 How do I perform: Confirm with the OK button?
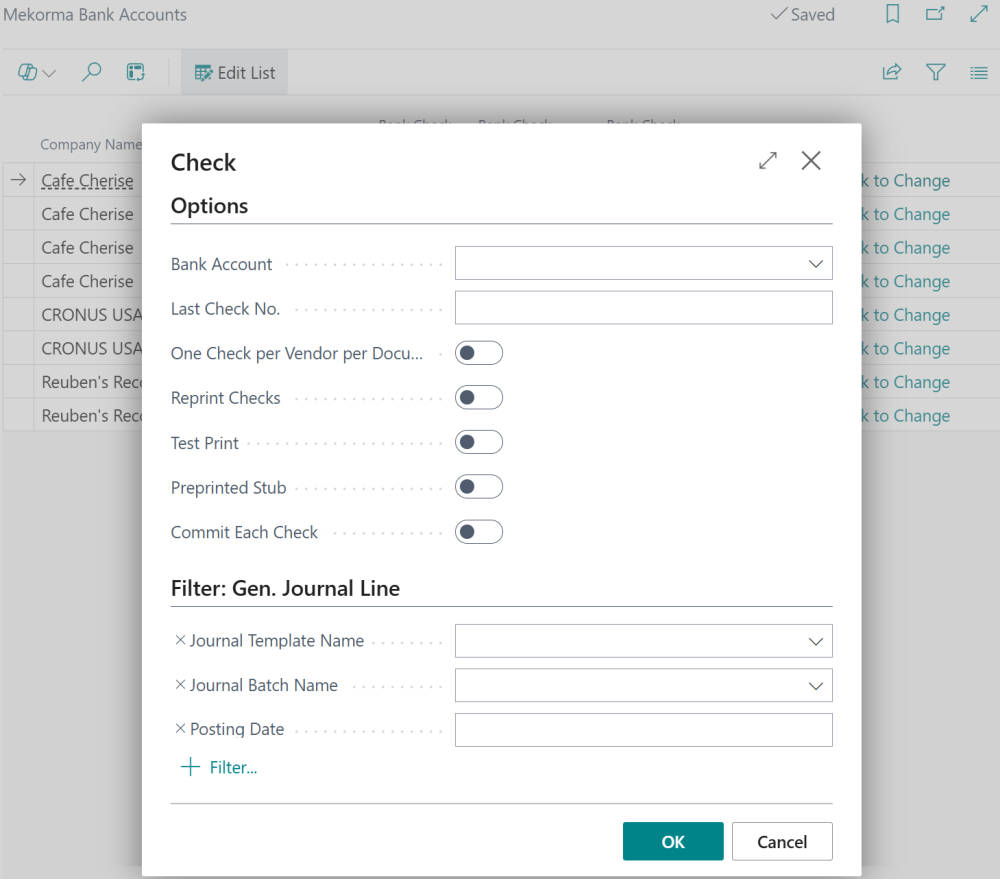(672, 841)
